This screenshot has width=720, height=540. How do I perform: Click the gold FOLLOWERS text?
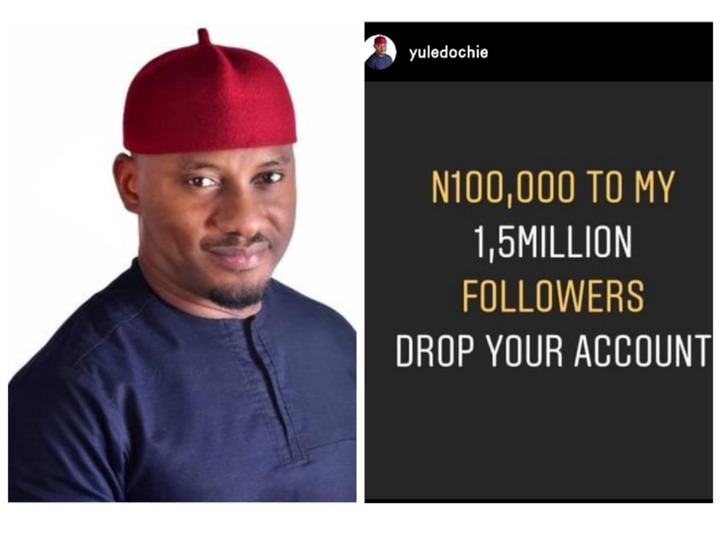click(553, 296)
